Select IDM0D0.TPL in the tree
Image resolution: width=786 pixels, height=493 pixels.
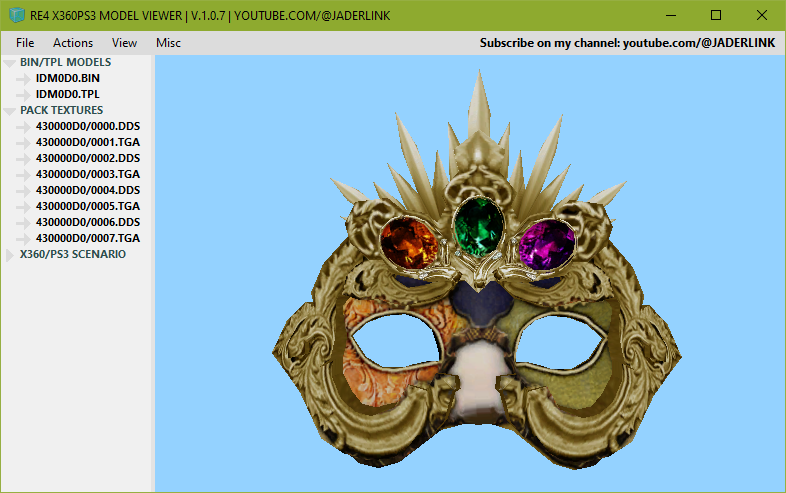coord(68,94)
